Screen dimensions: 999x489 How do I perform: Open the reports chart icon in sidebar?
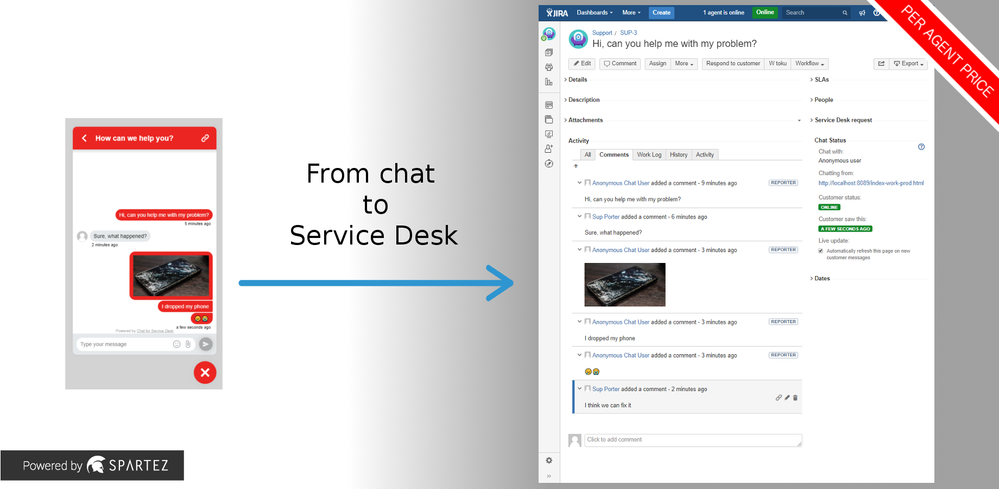(549, 82)
